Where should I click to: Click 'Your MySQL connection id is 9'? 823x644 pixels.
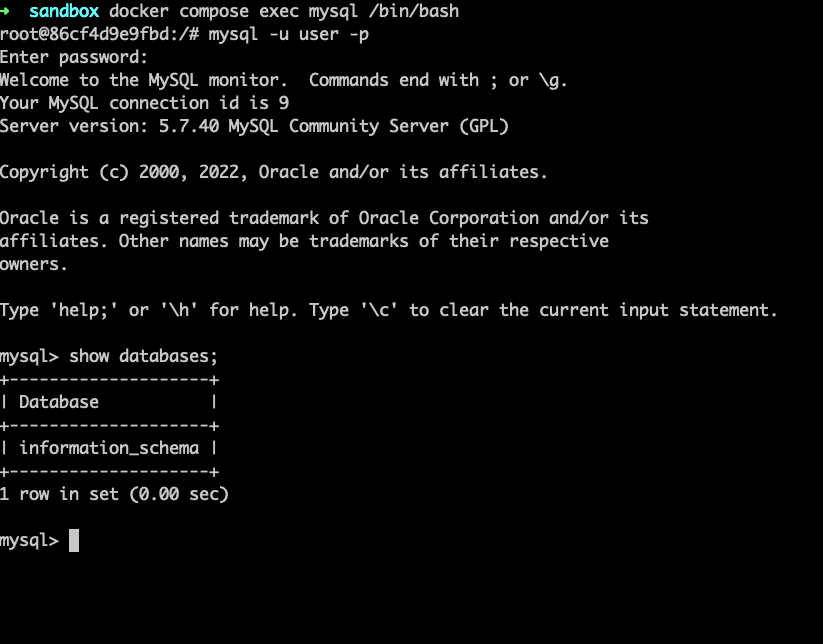click(144, 103)
